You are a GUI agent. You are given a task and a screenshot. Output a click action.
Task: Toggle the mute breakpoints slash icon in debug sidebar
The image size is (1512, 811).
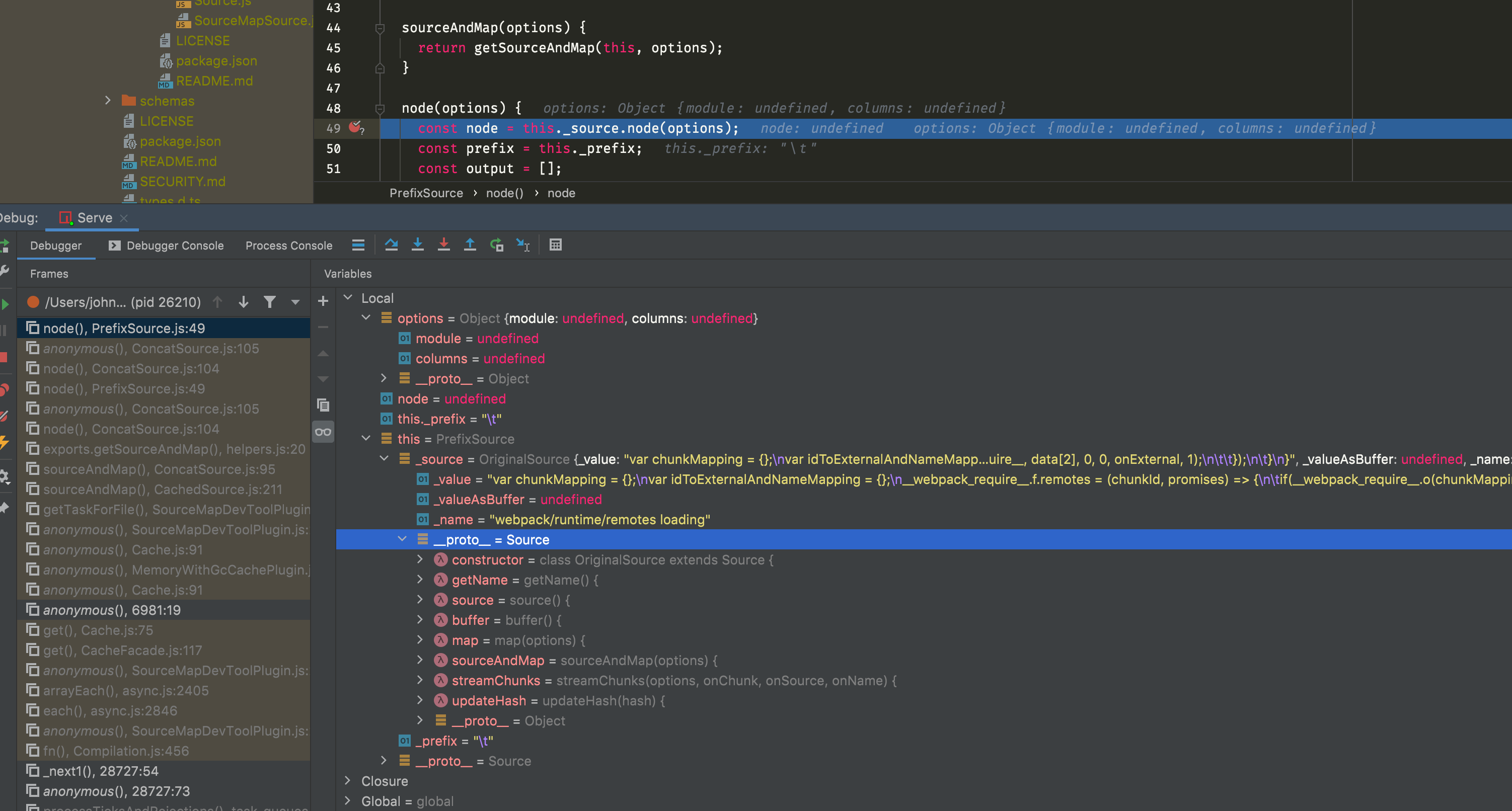tap(4, 416)
